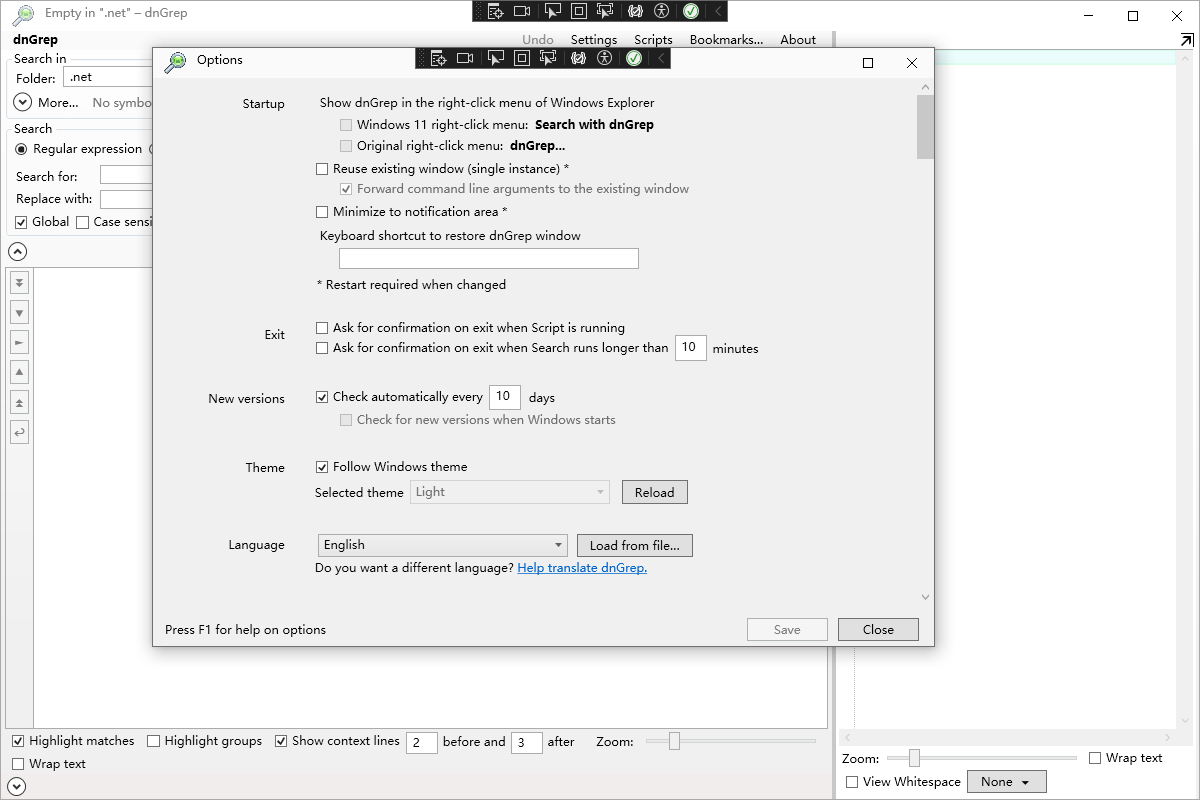Open the Bookmarks... menu

pyautogui.click(x=726, y=40)
